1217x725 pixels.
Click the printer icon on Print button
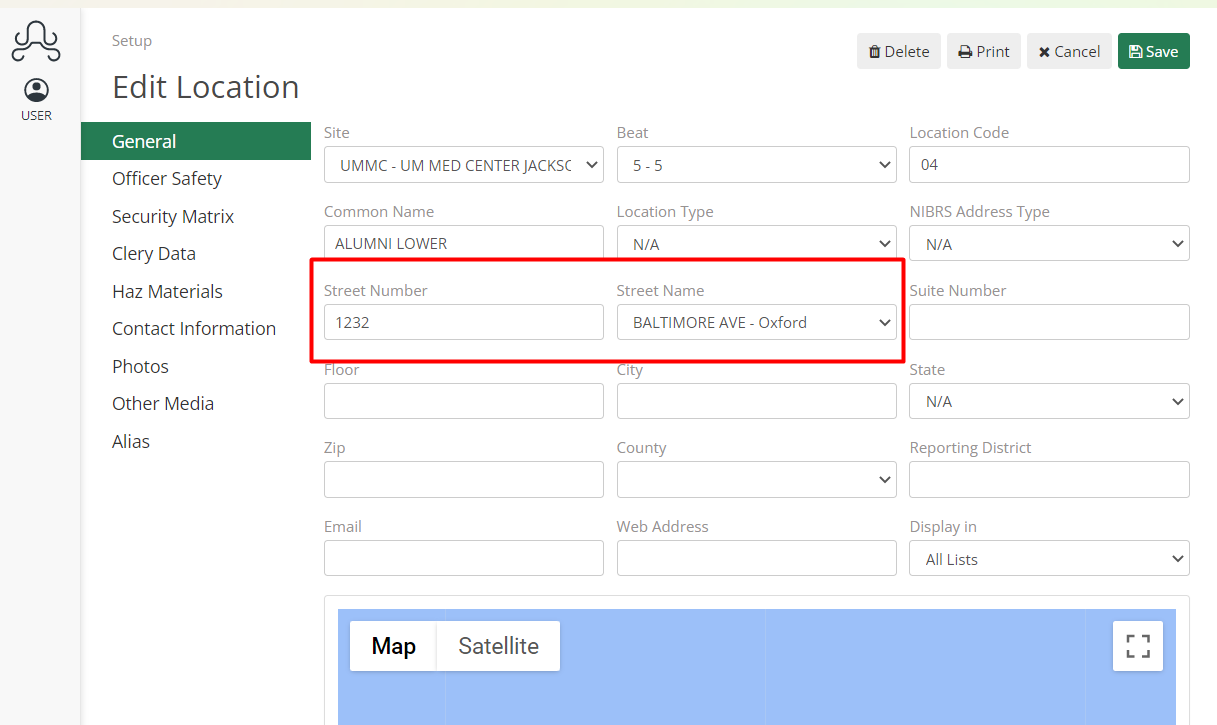[x=966, y=50]
